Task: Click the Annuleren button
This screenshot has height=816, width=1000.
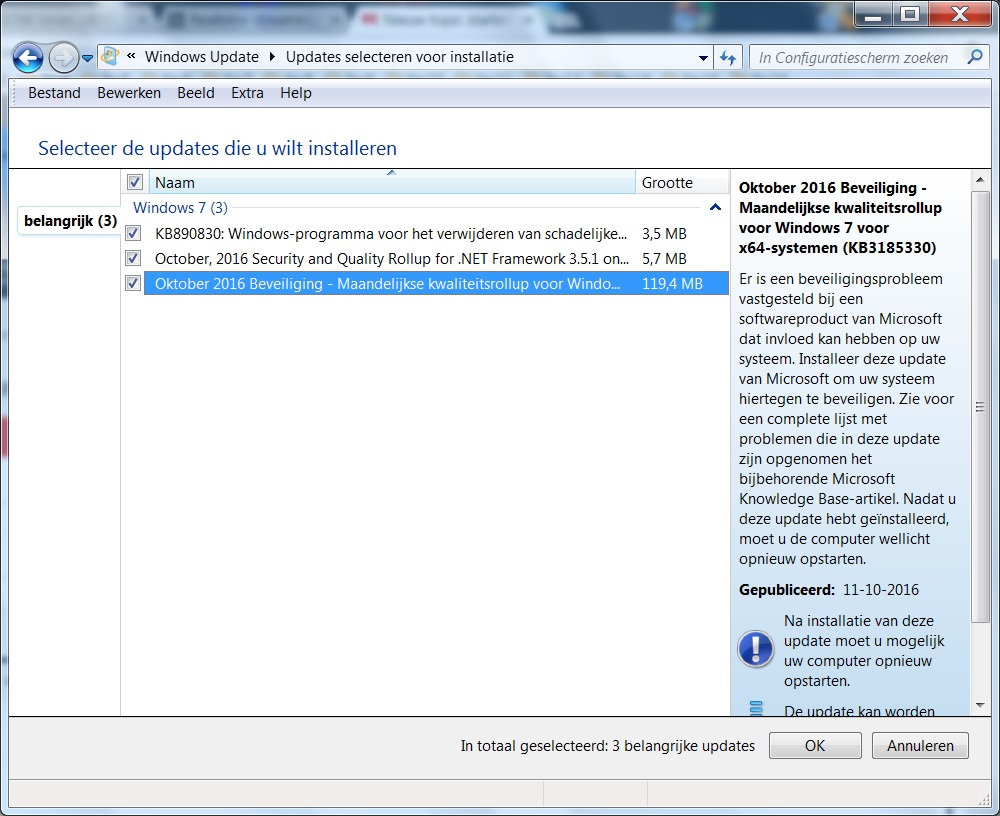Action: (920, 746)
